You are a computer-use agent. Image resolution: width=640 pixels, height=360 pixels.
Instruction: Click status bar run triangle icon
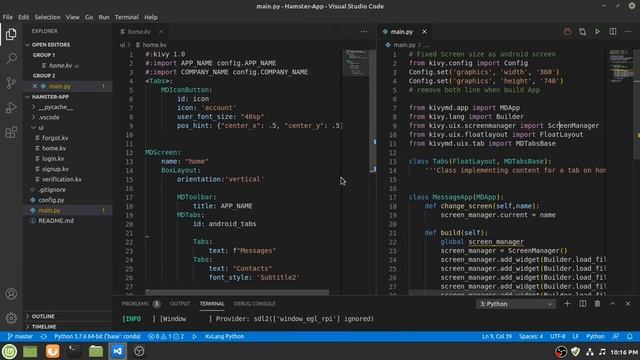[195, 336]
